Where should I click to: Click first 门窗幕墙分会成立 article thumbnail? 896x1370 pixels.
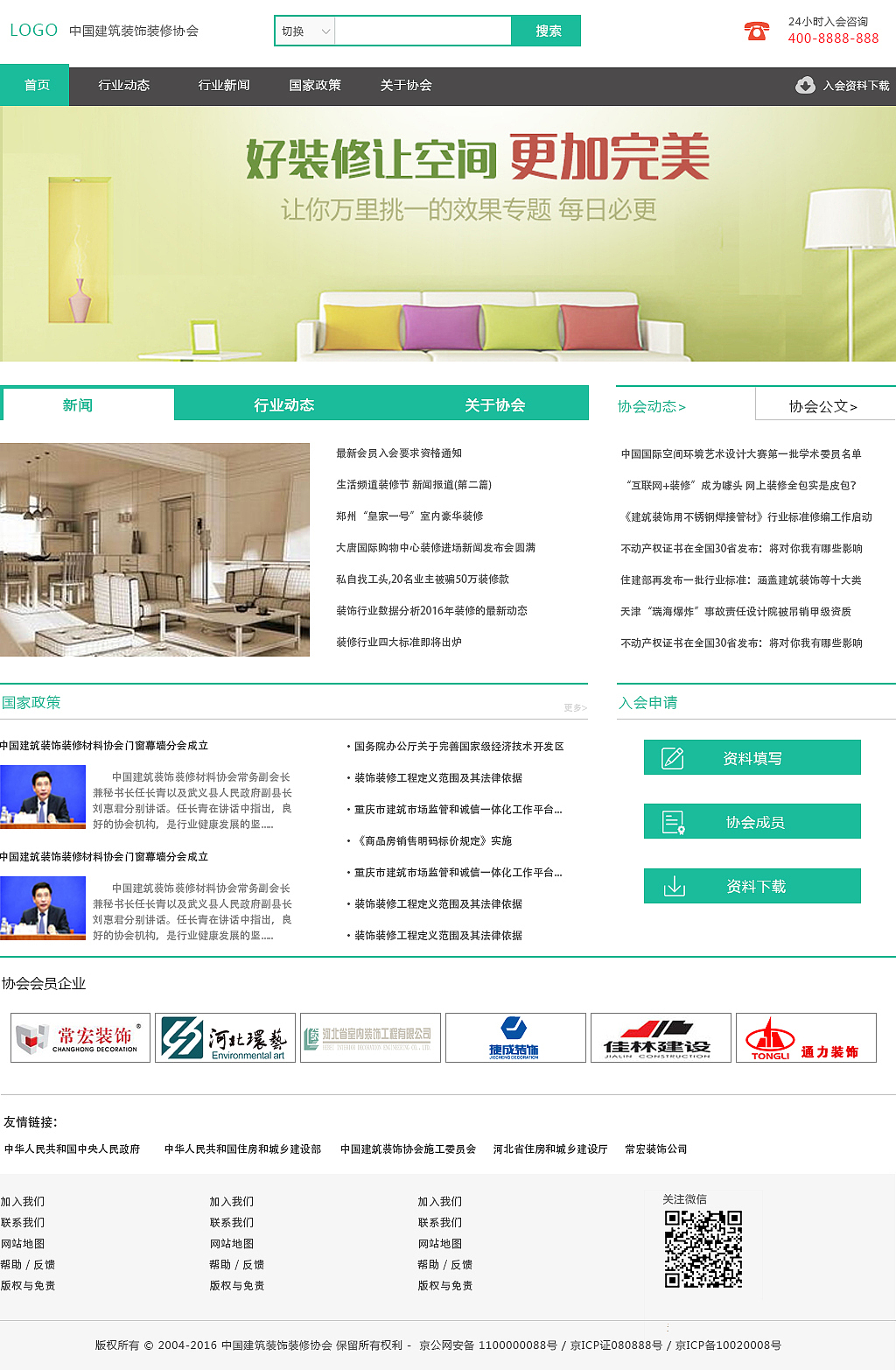(x=43, y=797)
